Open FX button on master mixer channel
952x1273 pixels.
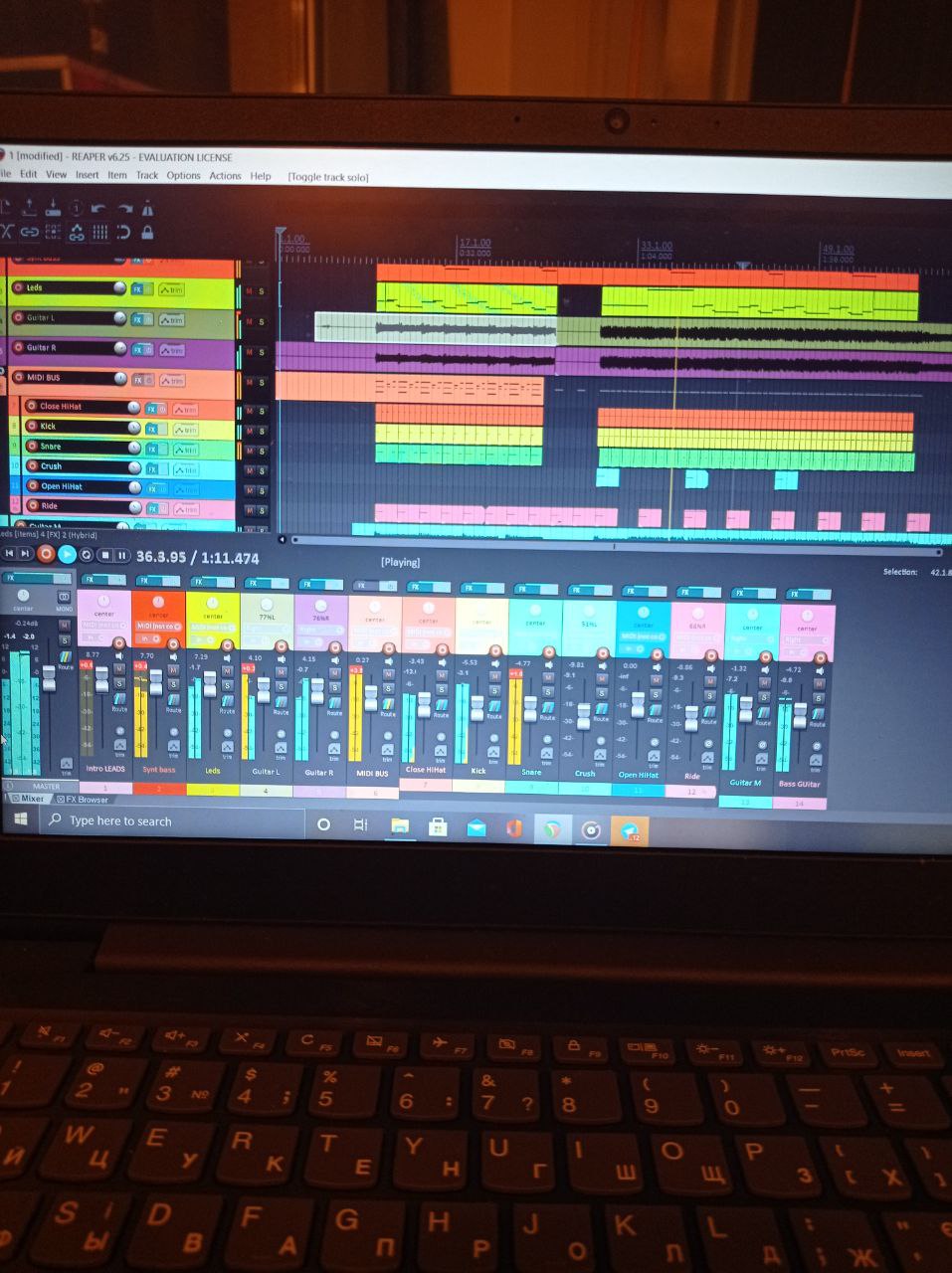tap(37, 578)
